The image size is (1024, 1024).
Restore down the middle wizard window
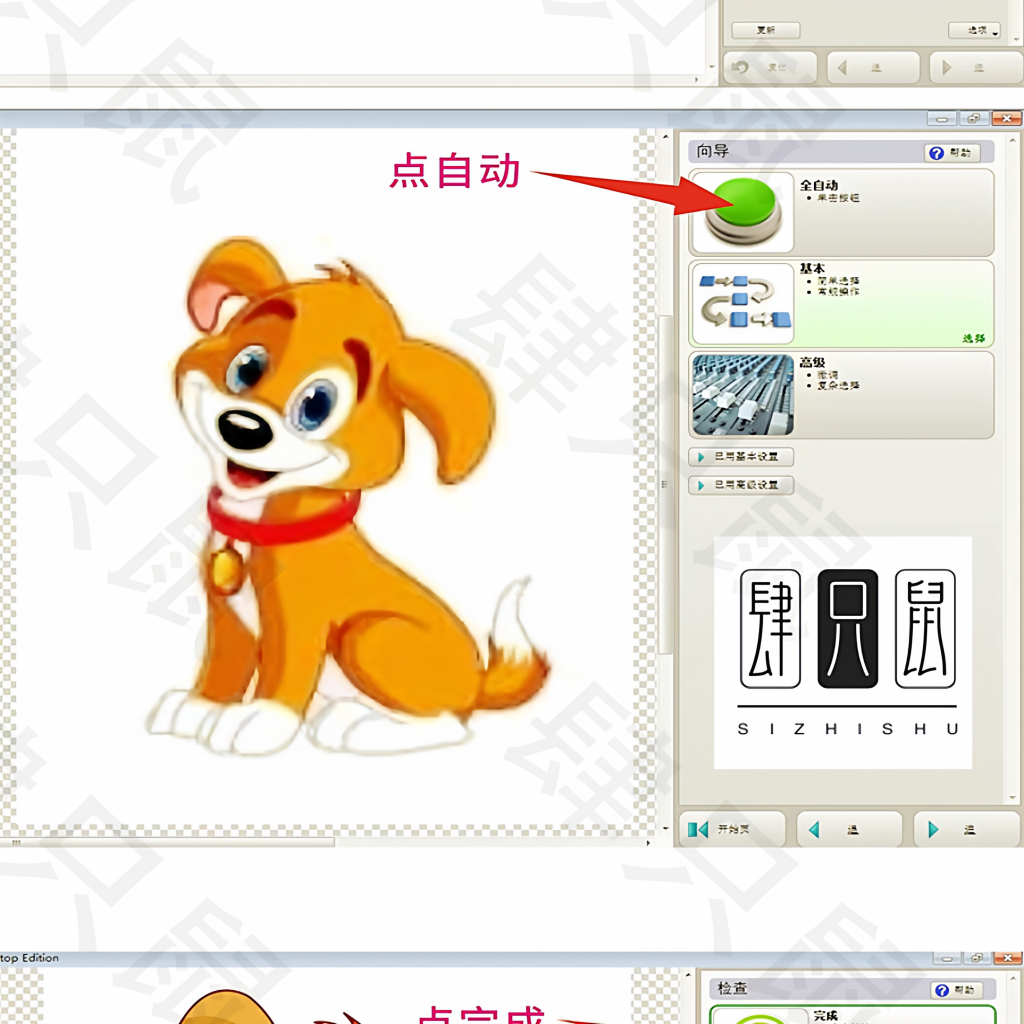tap(974, 119)
